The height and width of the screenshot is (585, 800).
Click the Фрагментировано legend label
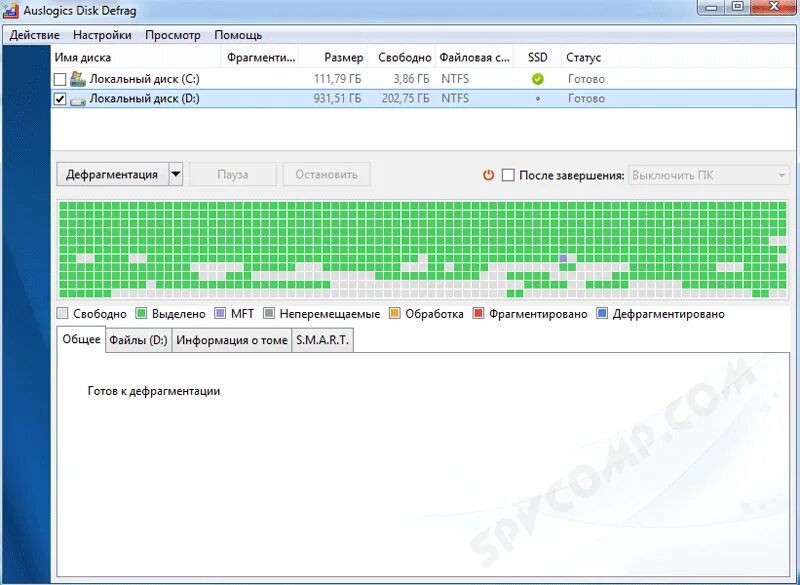pos(538,314)
